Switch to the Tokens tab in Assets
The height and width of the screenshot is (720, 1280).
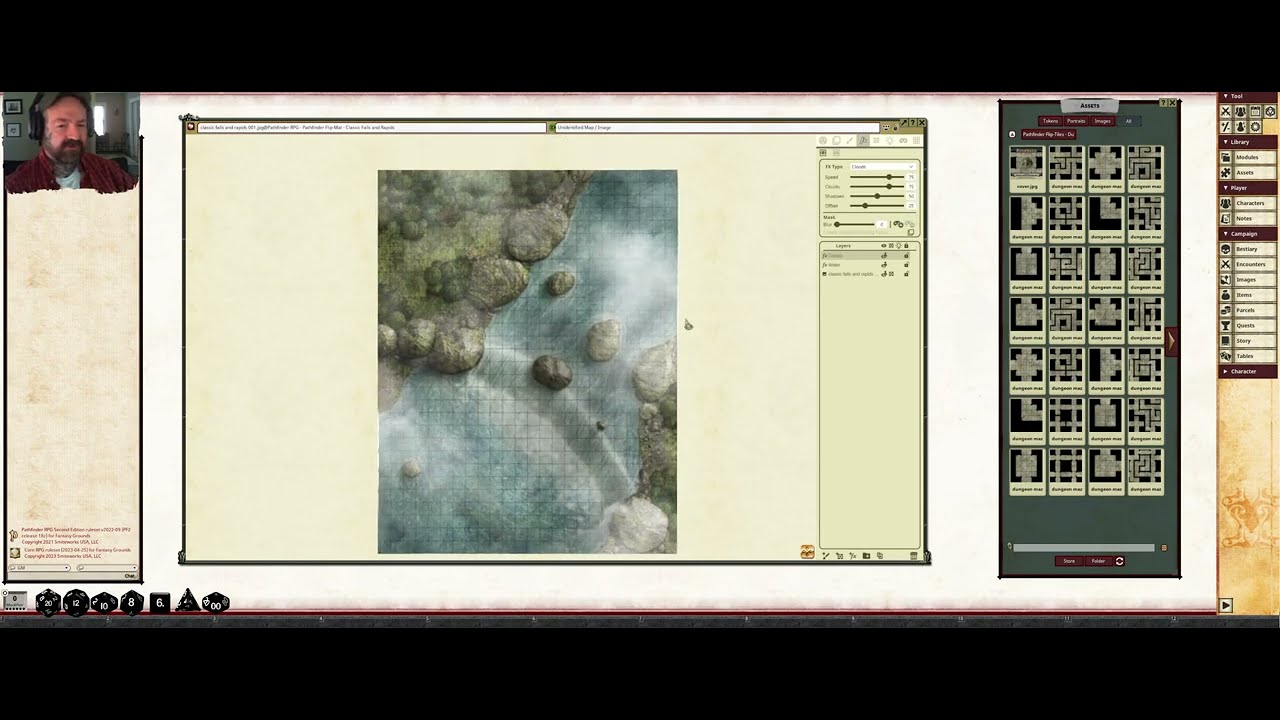coord(1050,121)
